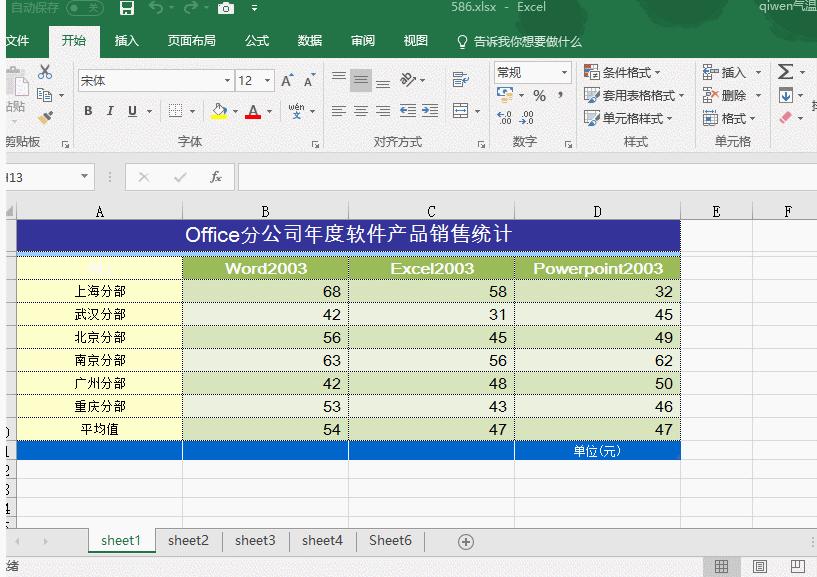The image size is (817, 577).
Task: Click the 删除 delete cells icon
Action: pos(728,94)
